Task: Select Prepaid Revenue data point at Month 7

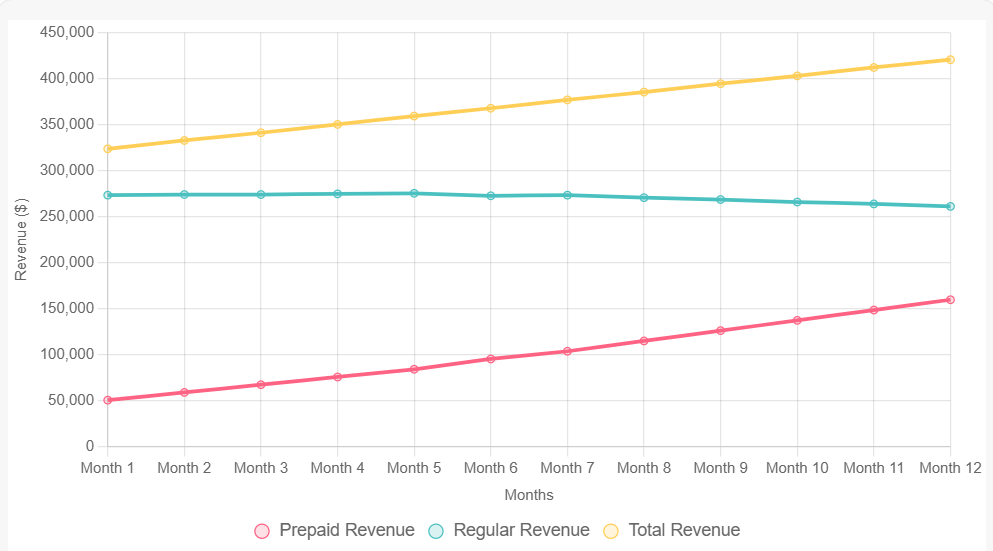Action: coord(567,351)
